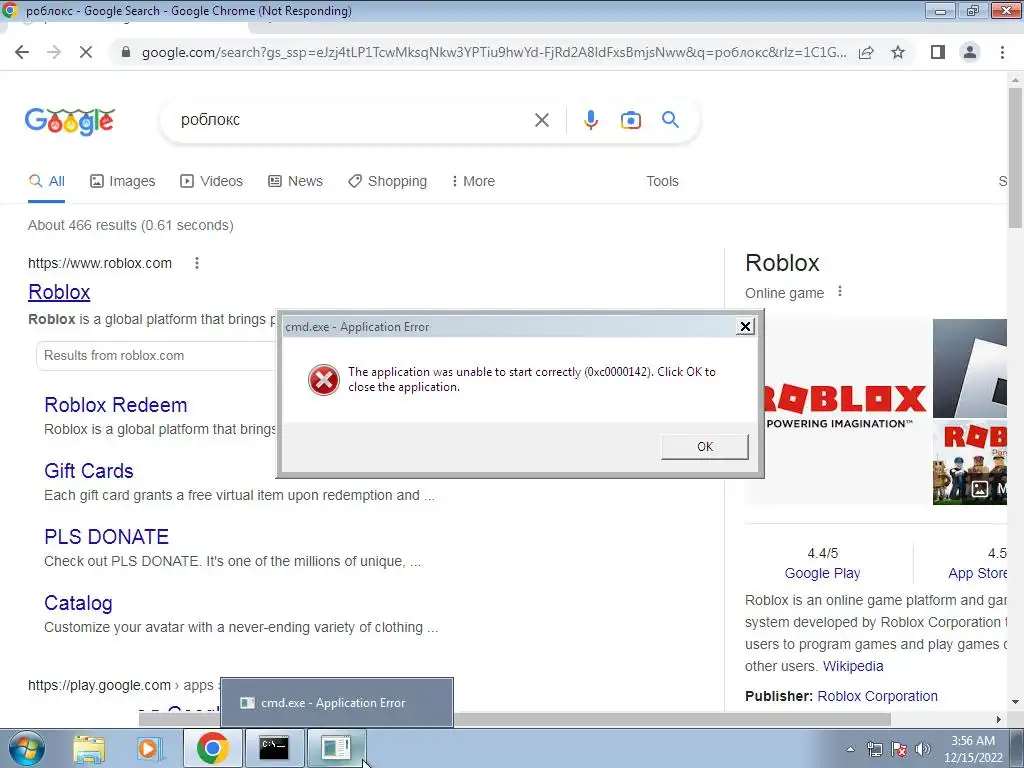Open Windows Explorer from taskbar
The width and height of the screenshot is (1024, 768).
(89, 748)
